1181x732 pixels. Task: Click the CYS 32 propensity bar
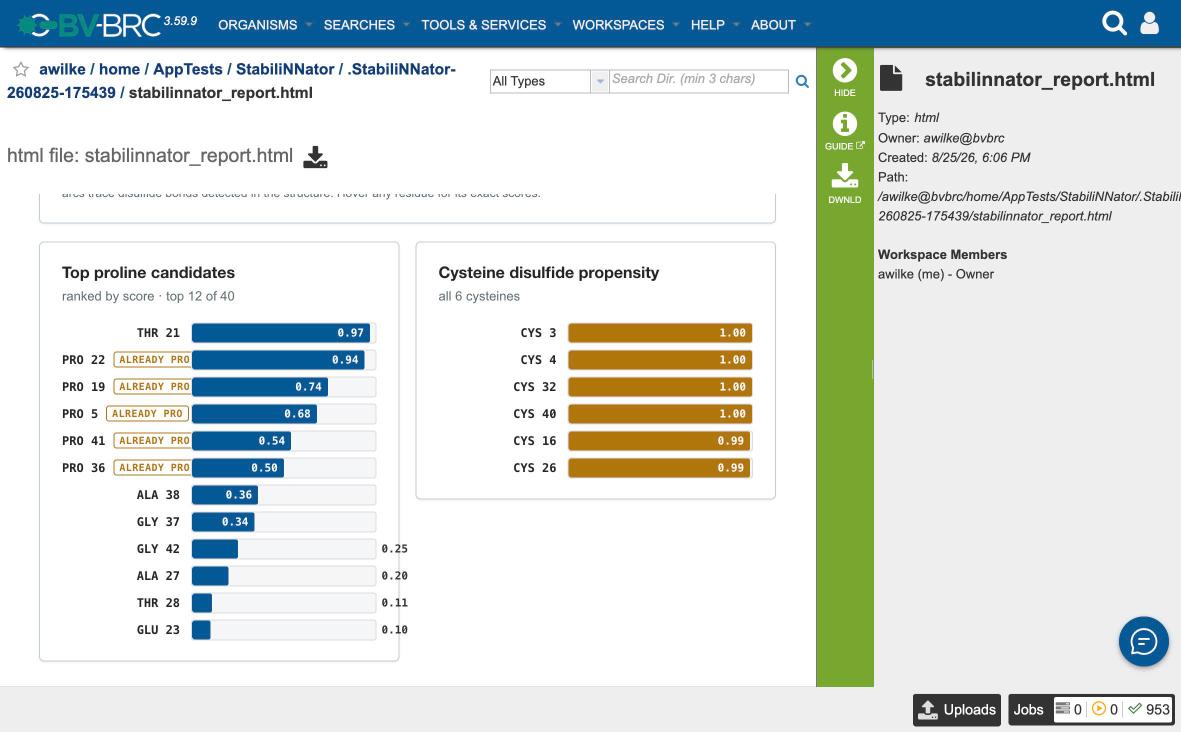[660, 387]
